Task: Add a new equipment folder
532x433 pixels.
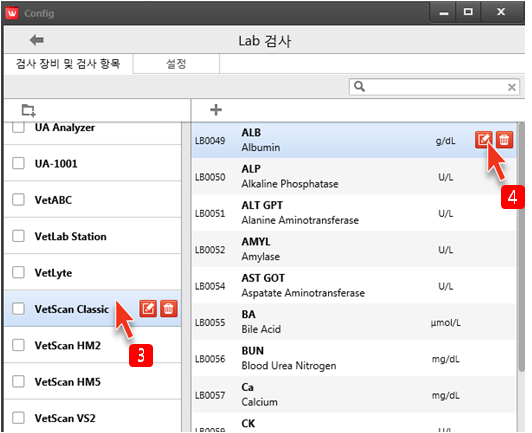Action: pyautogui.click(x=28, y=110)
